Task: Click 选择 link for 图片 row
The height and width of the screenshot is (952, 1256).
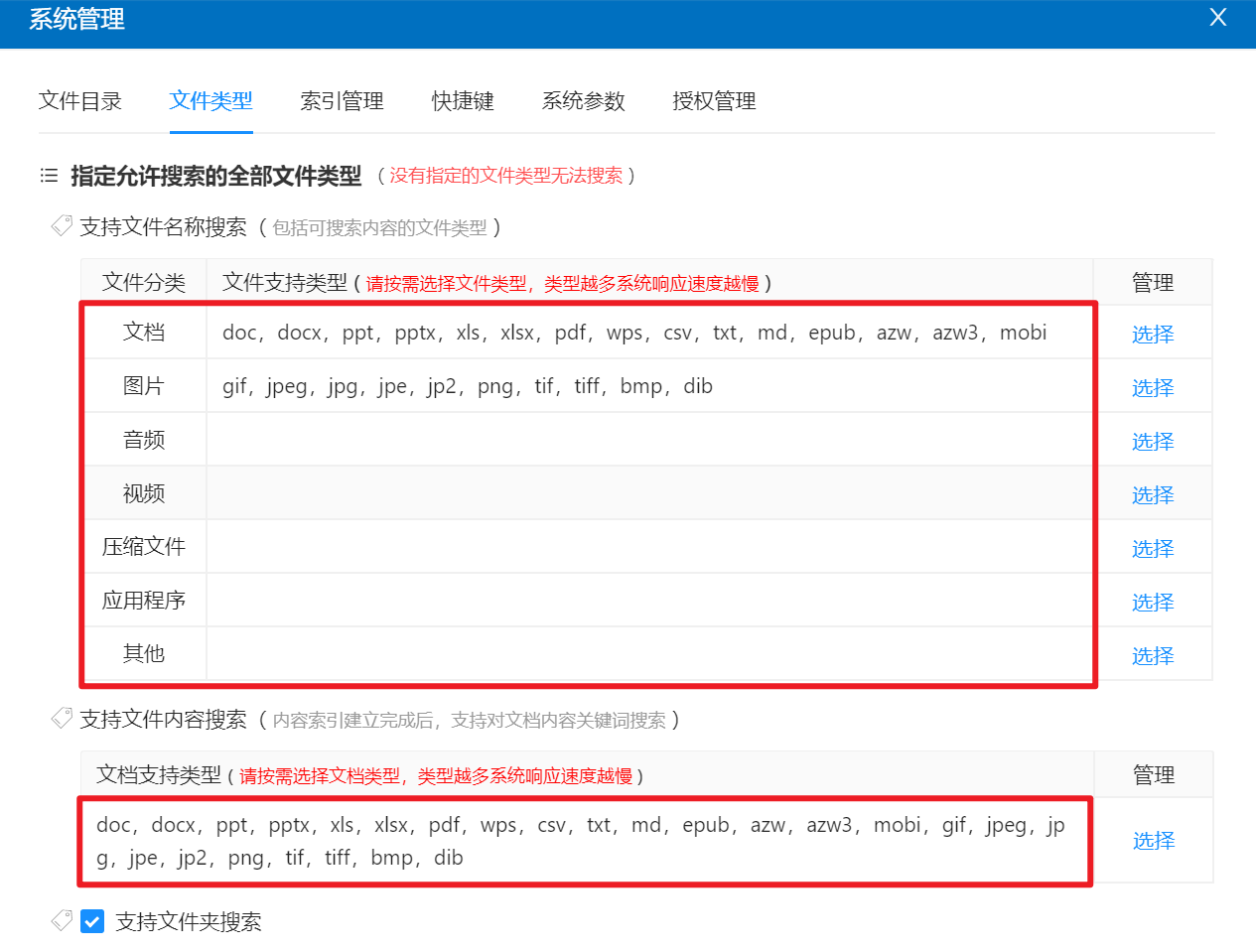Action: [x=1153, y=388]
